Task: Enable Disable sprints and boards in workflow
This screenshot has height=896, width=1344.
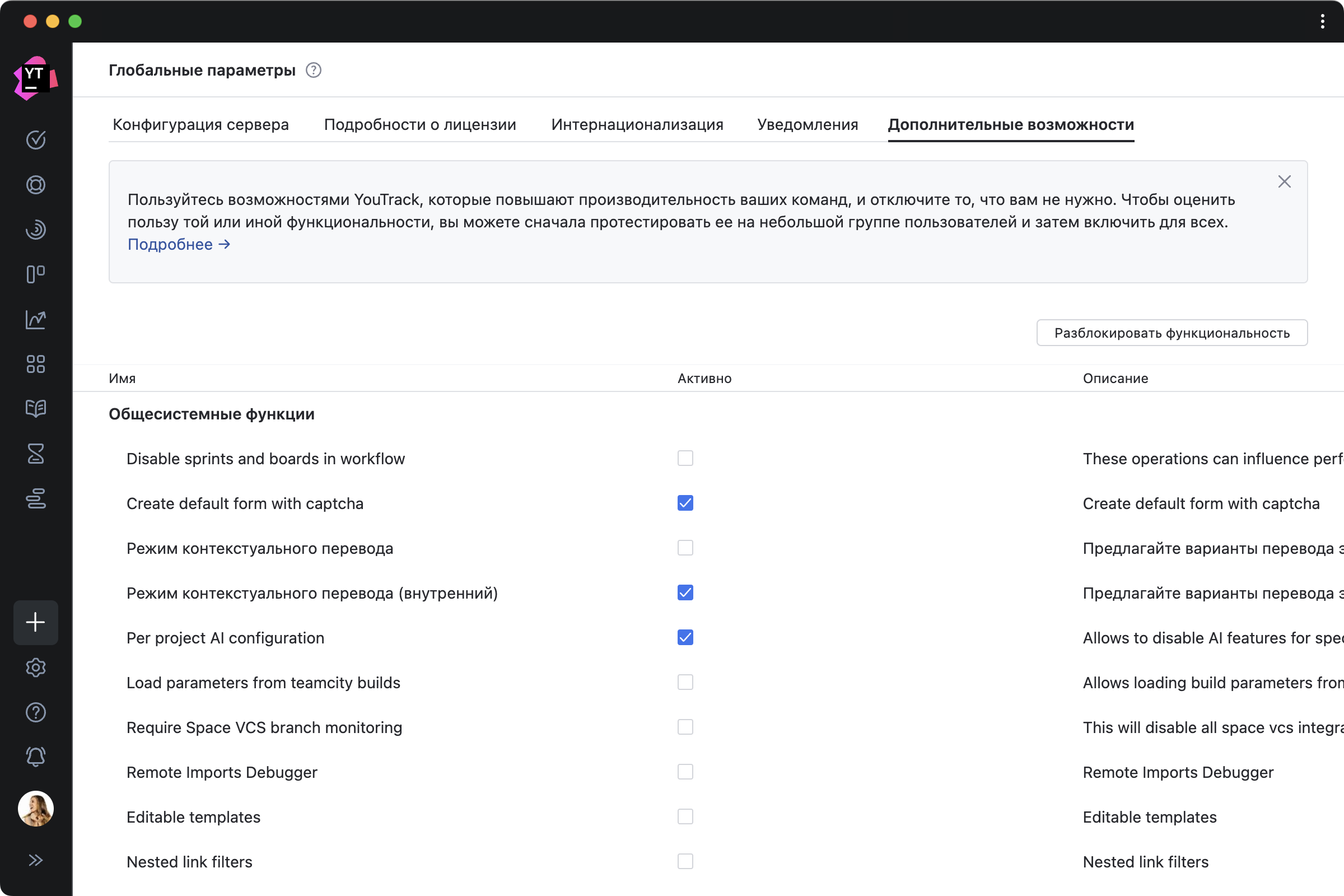Action: [x=685, y=458]
